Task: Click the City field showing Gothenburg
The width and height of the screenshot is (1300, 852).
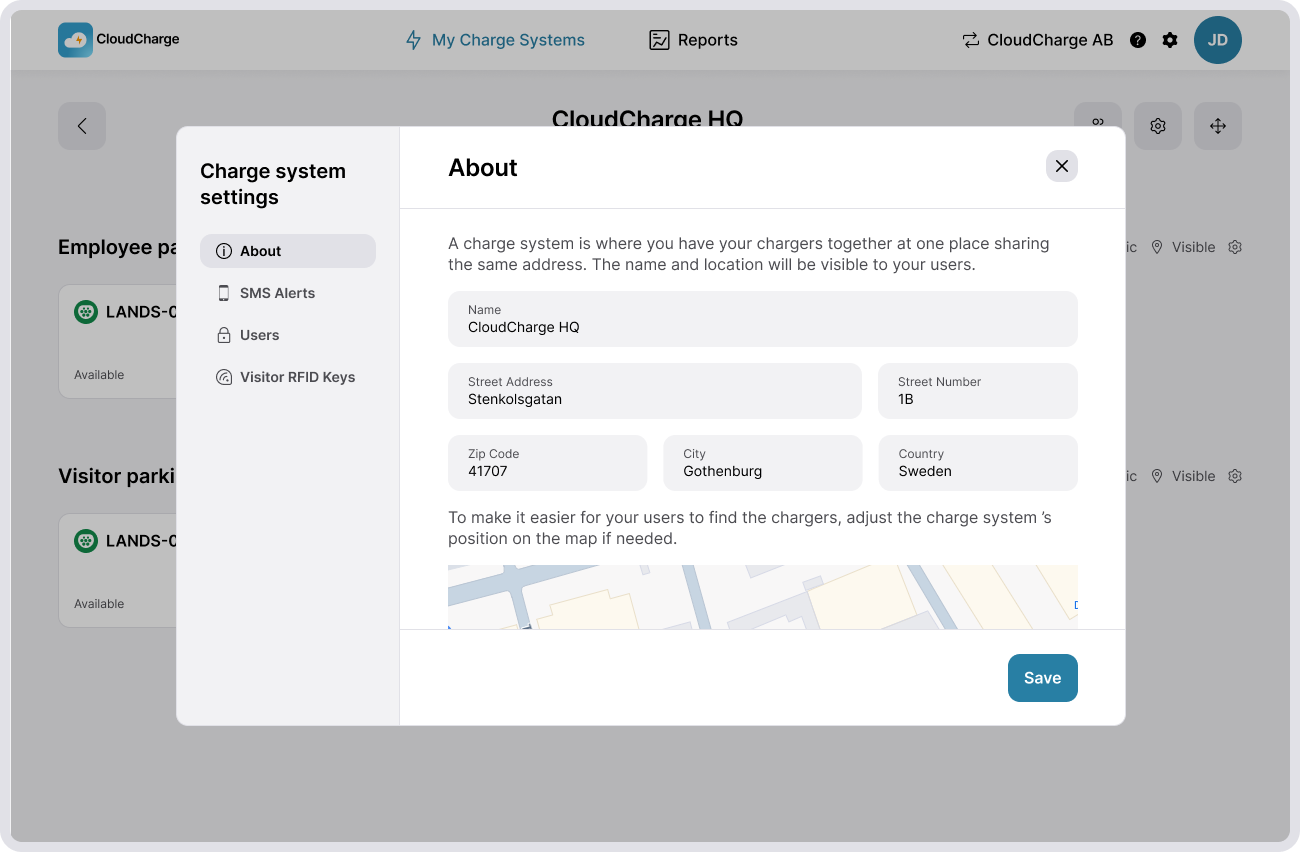Action: [763, 463]
